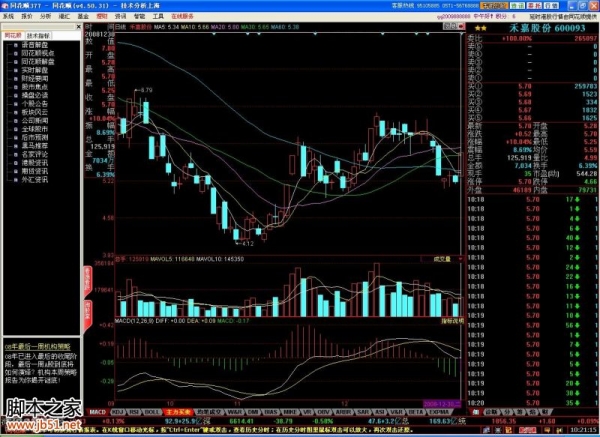Open the 工具 menu
The width and height of the screenshot is (600, 437).
click(x=158, y=16)
